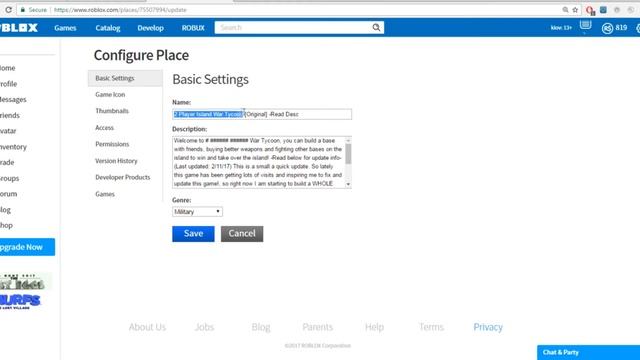Select the Basic Settings tab

click(125, 78)
